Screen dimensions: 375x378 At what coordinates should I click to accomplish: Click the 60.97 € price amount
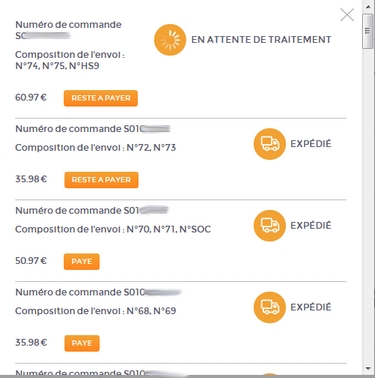click(31, 98)
